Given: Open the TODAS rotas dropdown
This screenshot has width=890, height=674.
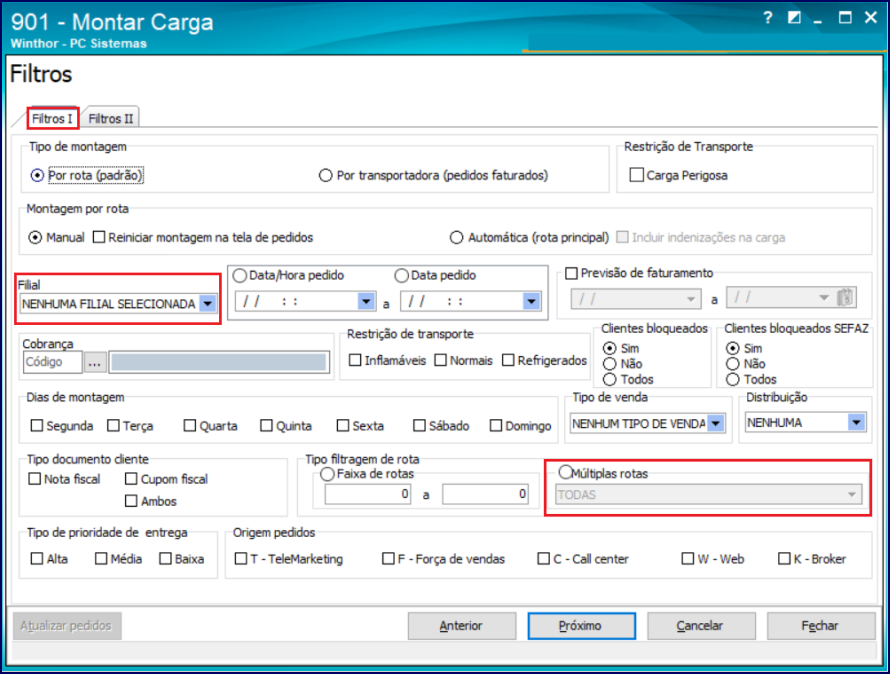Looking at the screenshot, I should click(x=851, y=495).
